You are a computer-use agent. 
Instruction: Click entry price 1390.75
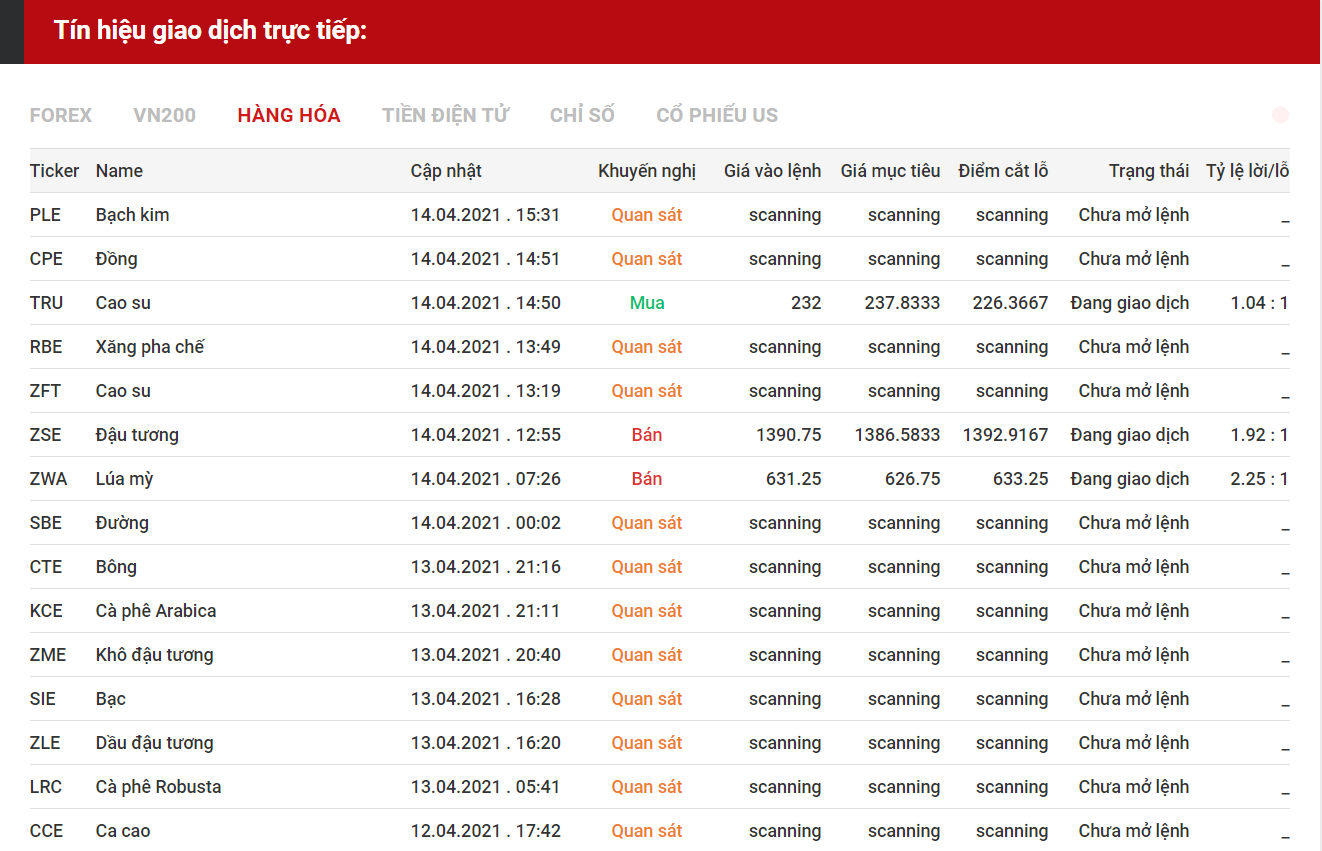tap(789, 435)
